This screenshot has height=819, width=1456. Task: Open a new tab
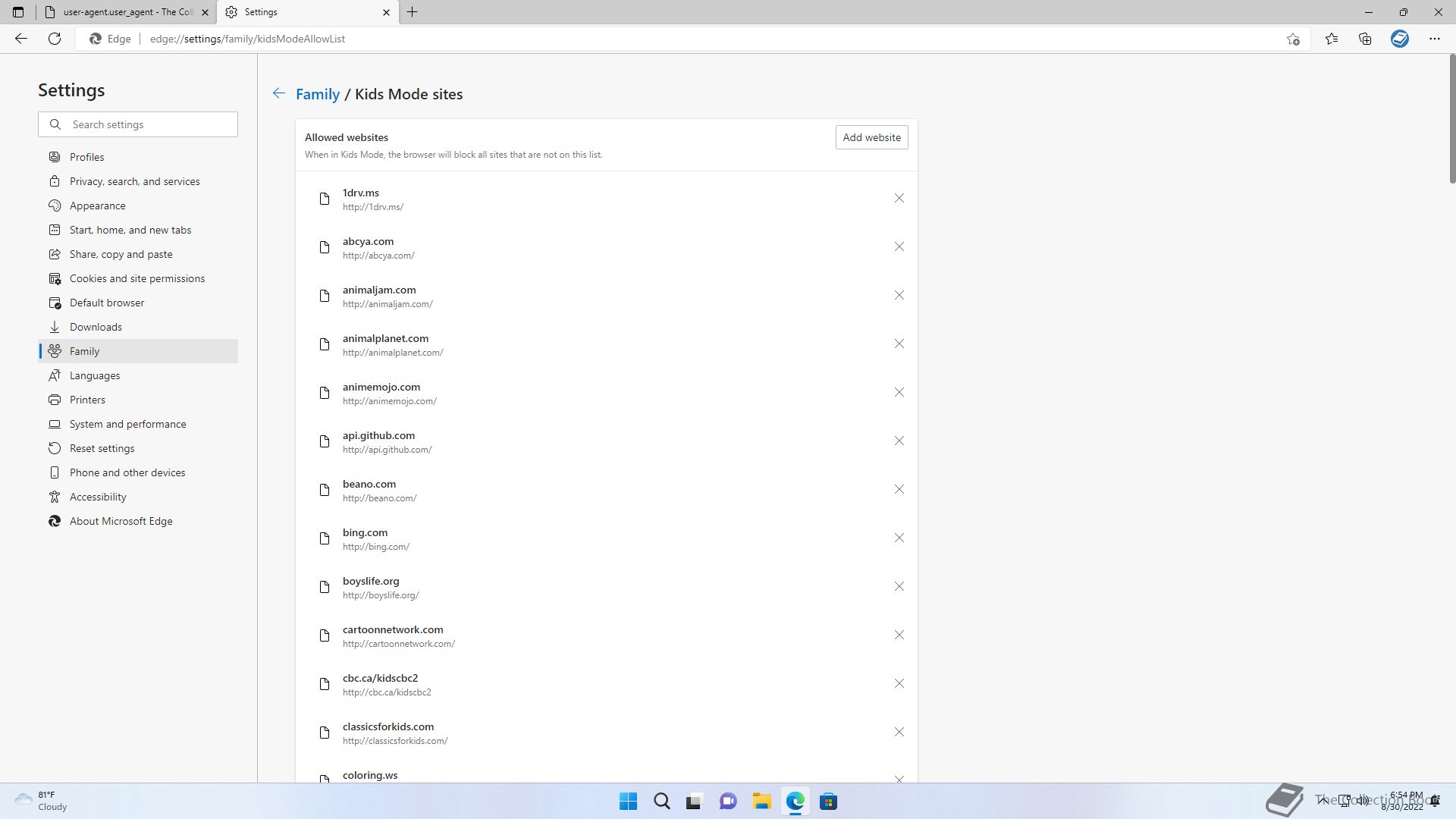(413, 12)
